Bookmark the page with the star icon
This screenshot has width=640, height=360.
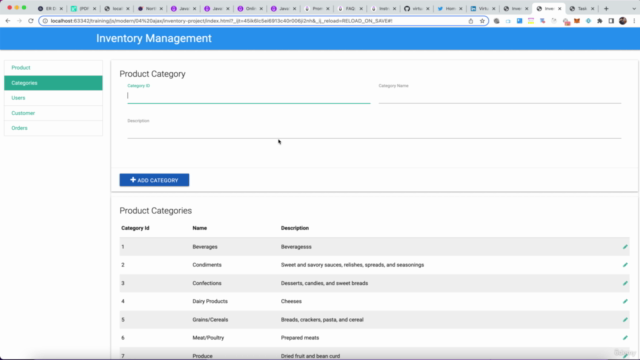point(482,21)
